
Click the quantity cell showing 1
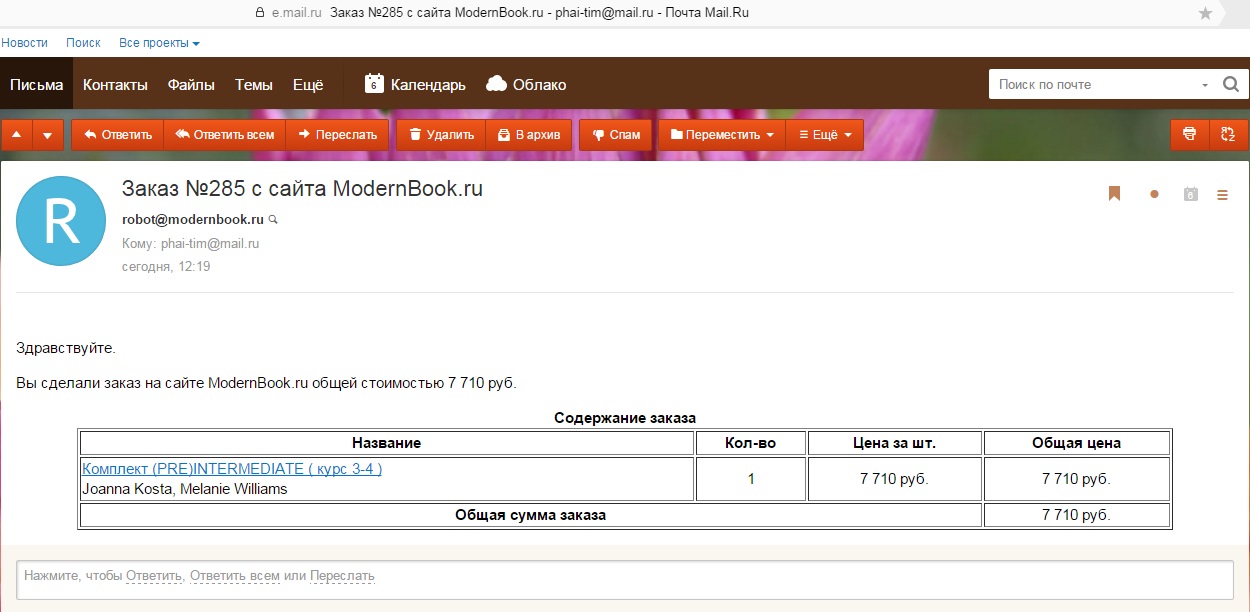[x=751, y=479]
